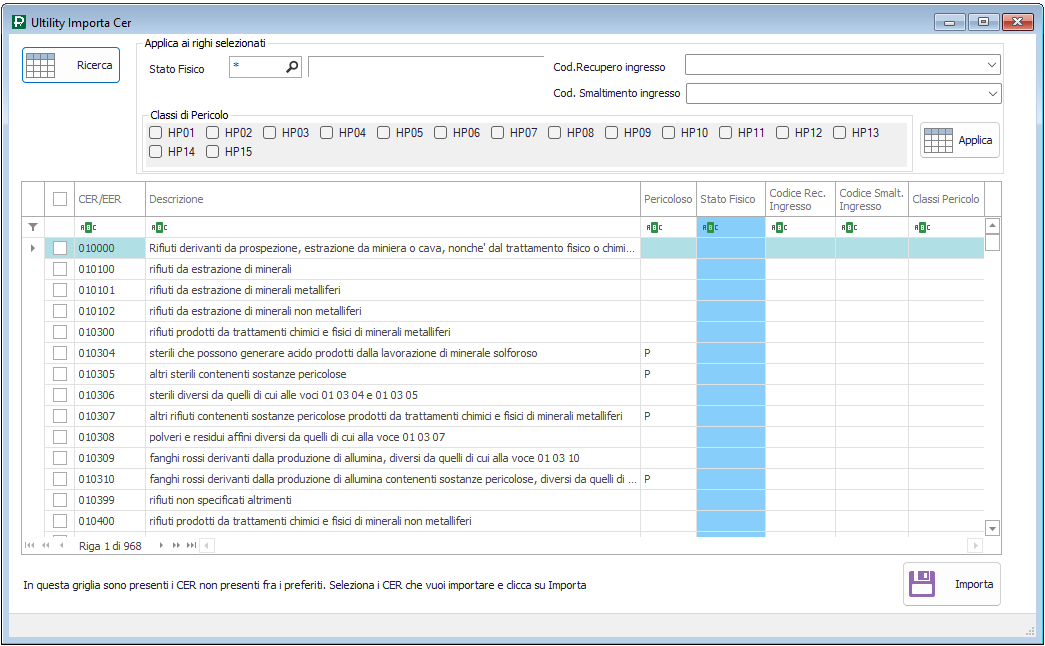This screenshot has height=646, width=1045.
Task: Click the Applica button with grid icon
Action: (960, 141)
